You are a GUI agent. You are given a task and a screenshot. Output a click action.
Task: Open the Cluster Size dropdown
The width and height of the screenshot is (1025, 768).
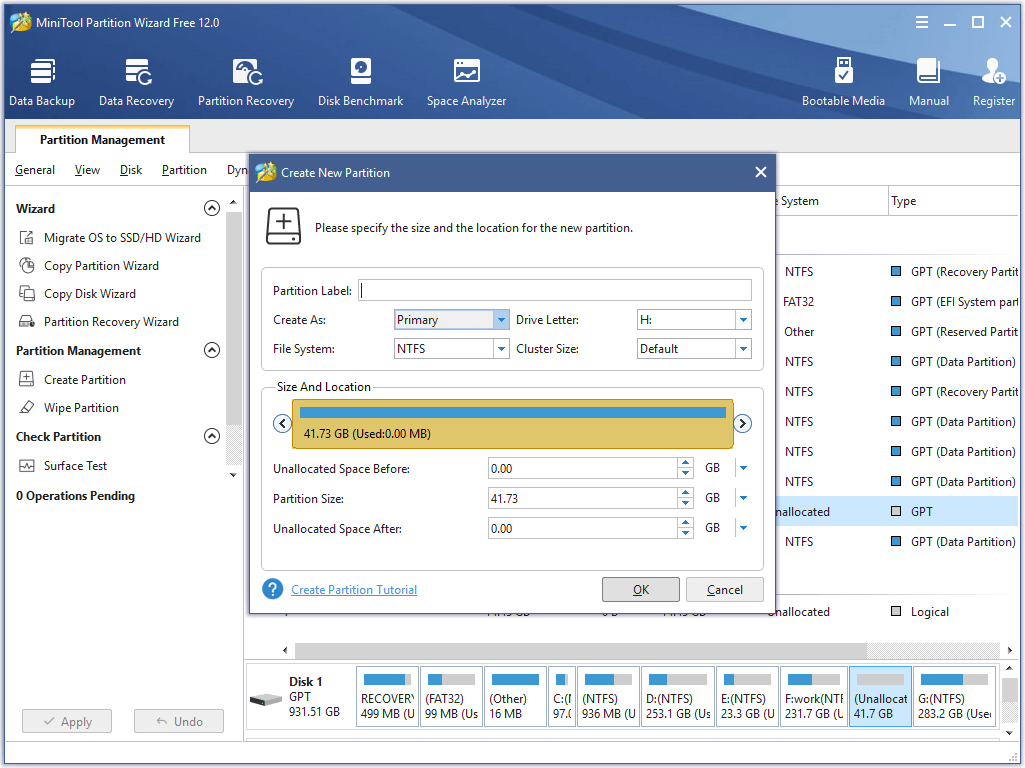pyautogui.click(x=743, y=348)
